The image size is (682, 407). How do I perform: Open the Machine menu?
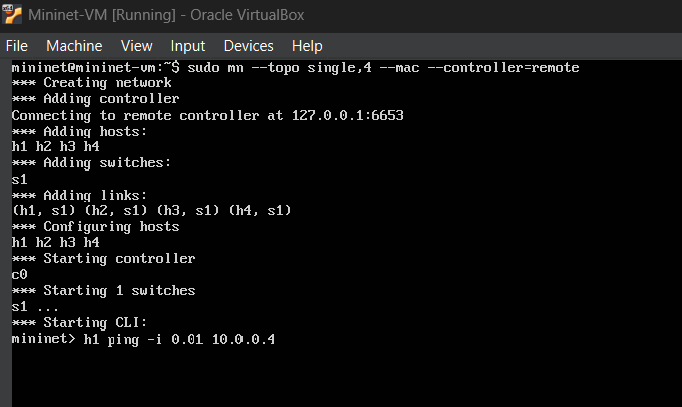pyautogui.click(x=74, y=46)
